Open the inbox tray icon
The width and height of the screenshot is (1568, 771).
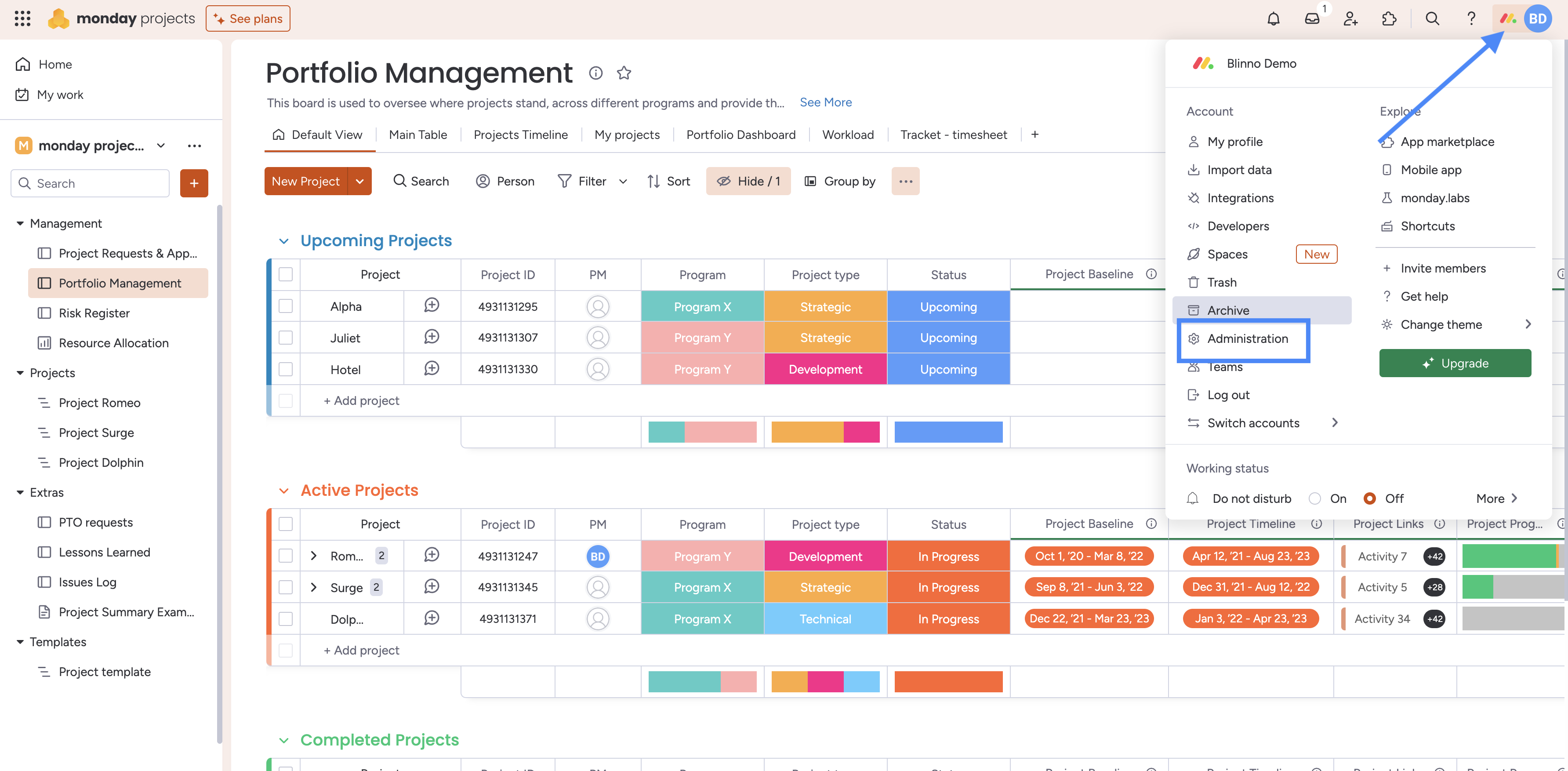(x=1312, y=18)
